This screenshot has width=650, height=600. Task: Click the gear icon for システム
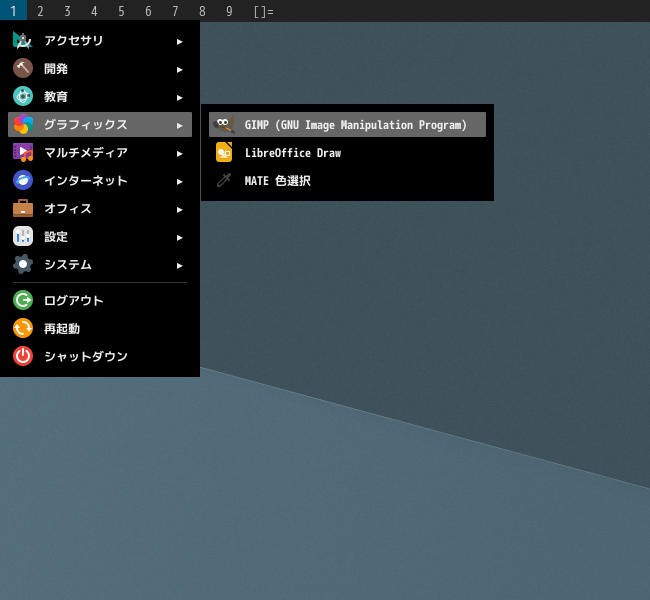pos(23,265)
